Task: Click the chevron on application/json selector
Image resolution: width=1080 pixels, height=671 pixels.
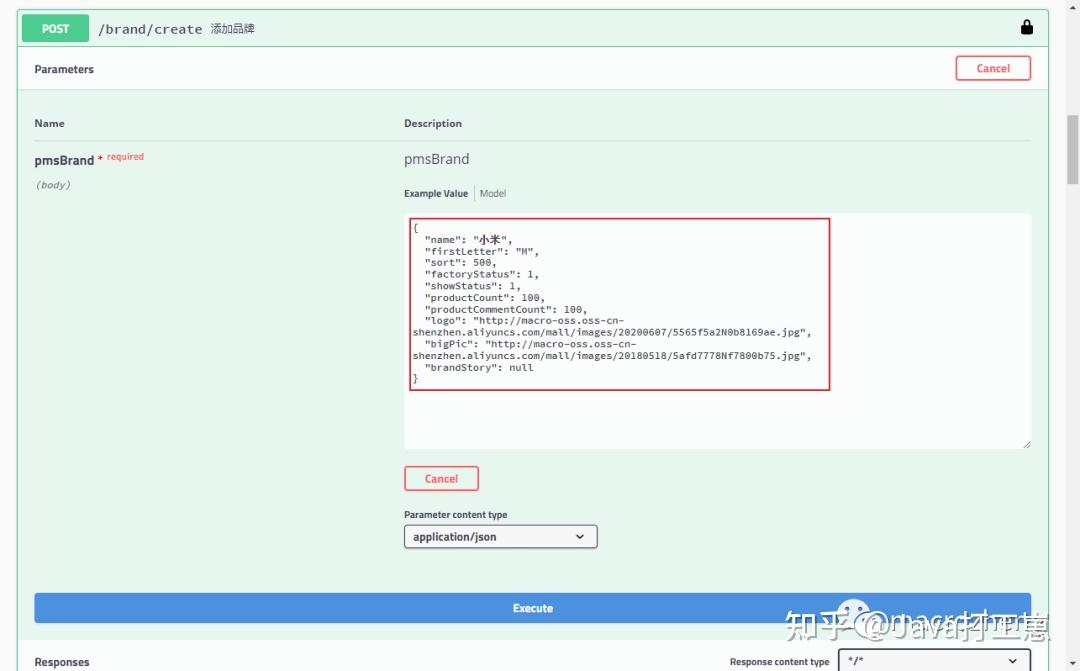Action: tap(579, 536)
